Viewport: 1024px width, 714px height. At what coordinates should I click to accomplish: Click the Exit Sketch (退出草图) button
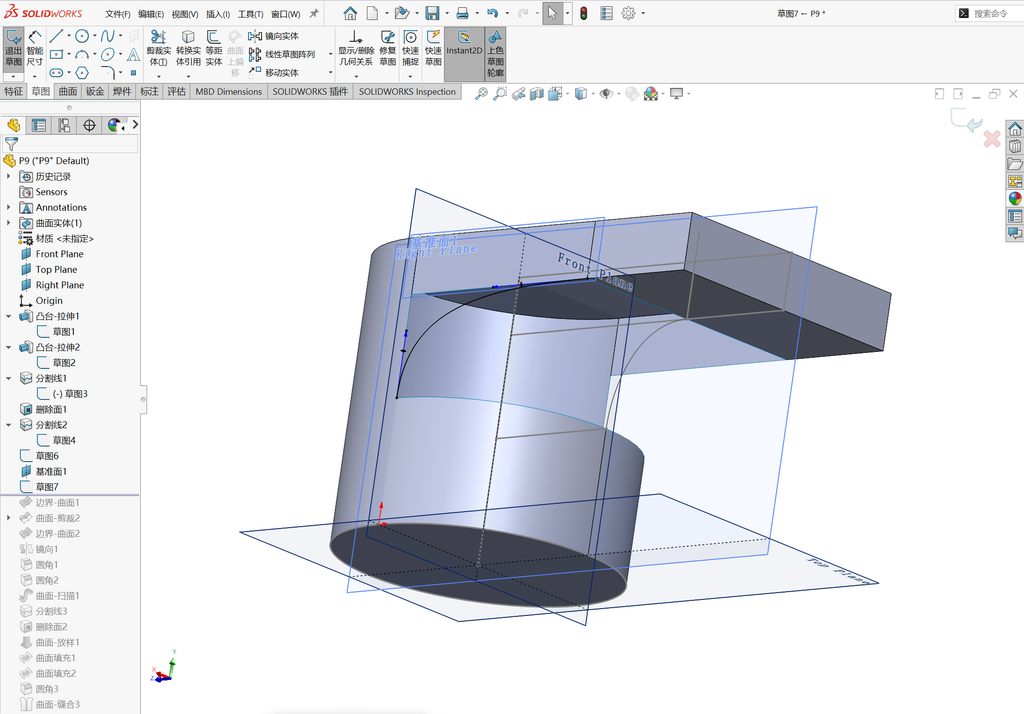[14, 48]
